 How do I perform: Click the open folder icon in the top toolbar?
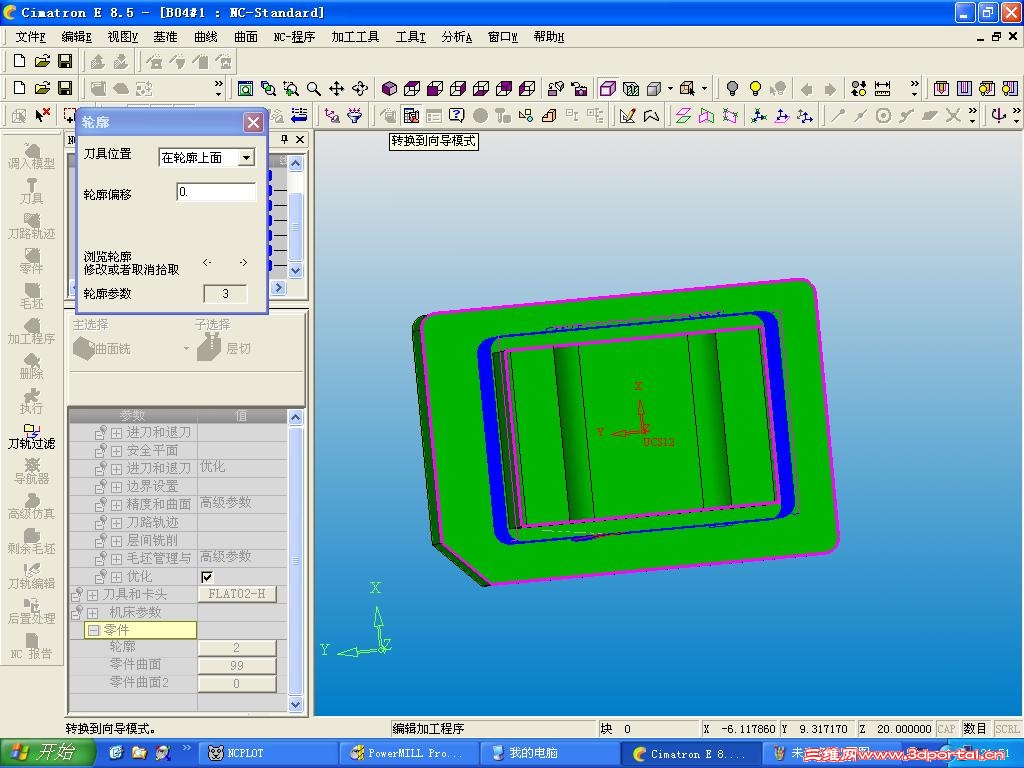tap(42, 61)
